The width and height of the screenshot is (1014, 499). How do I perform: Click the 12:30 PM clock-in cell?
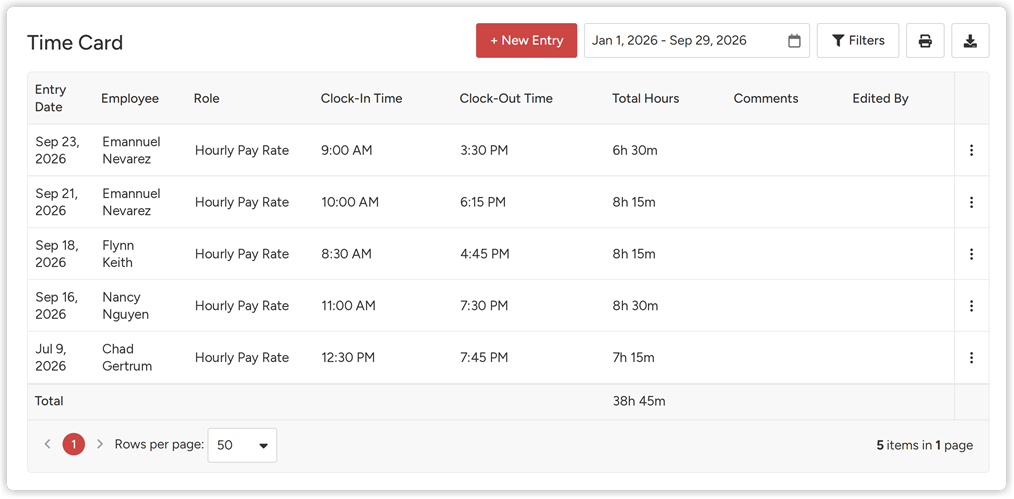click(x=348, y=357)
